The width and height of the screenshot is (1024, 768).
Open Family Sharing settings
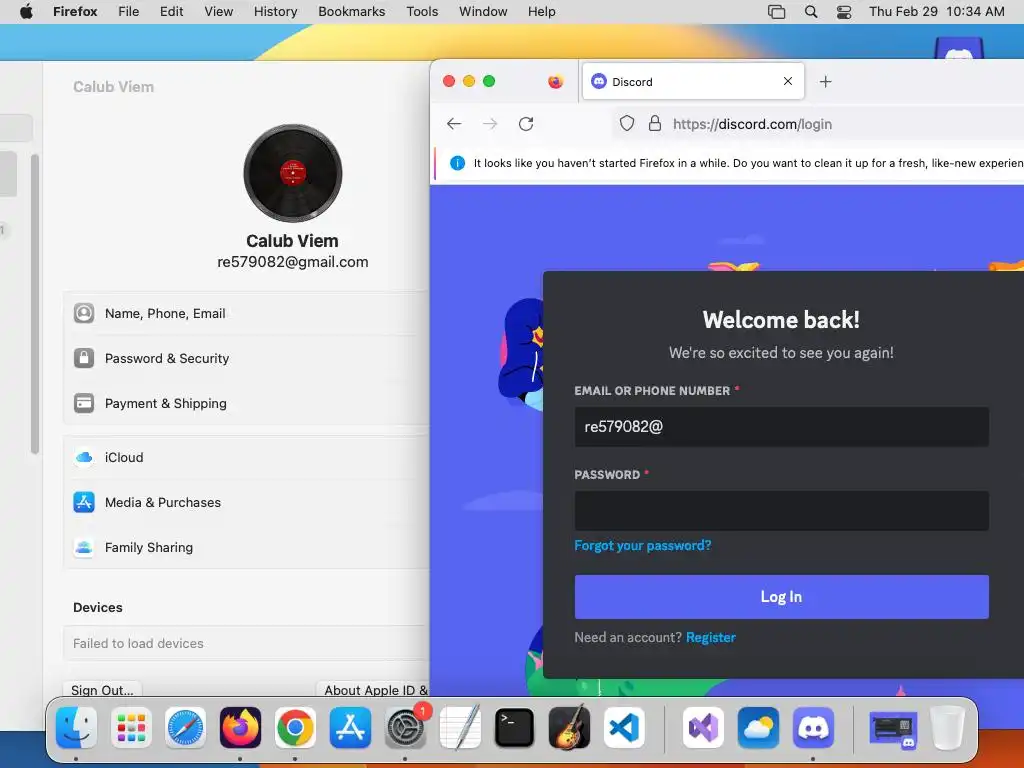tap(246, 547)
